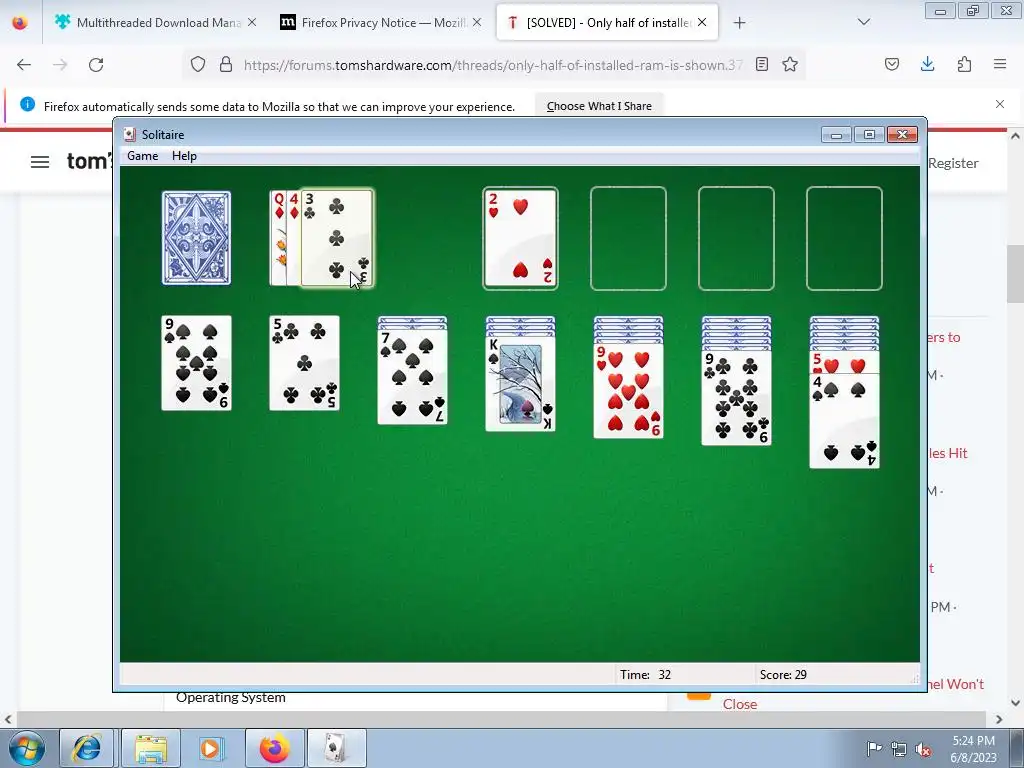Select the 5 of clubs card
1024x768 pixels.
[x=304, y=363]
